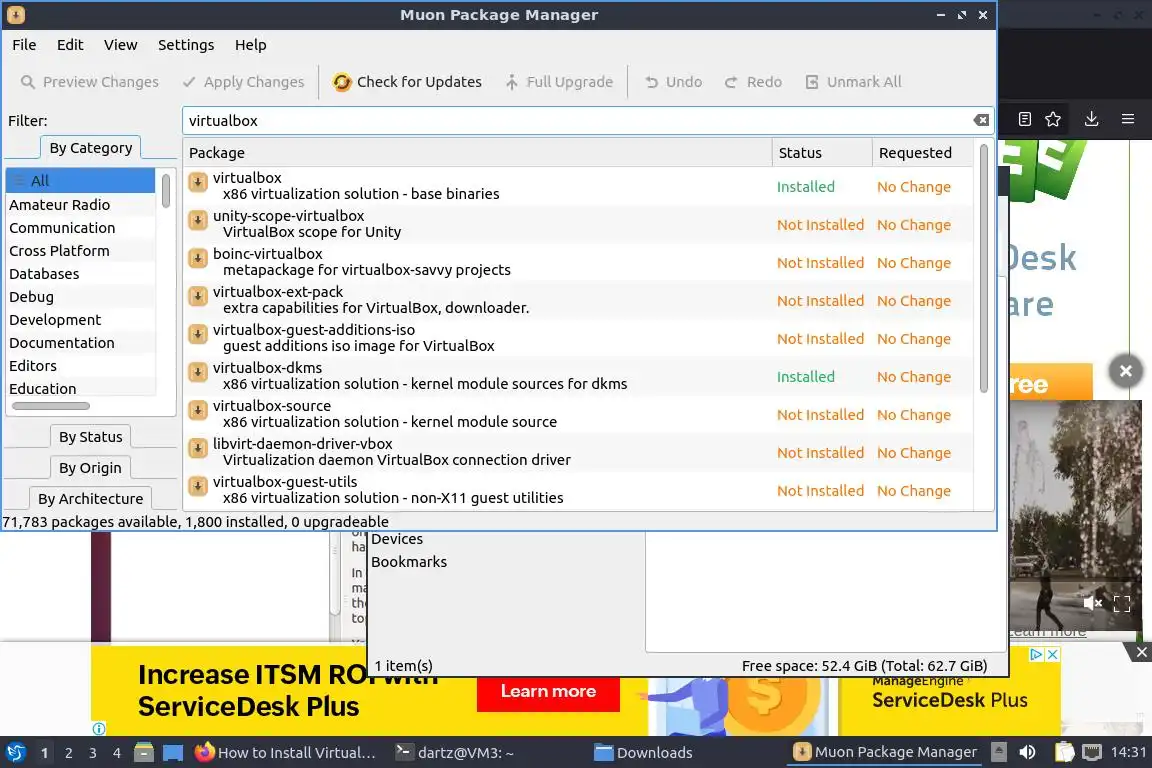Click the package icon for virtualbox

click(x=198, y=182)
